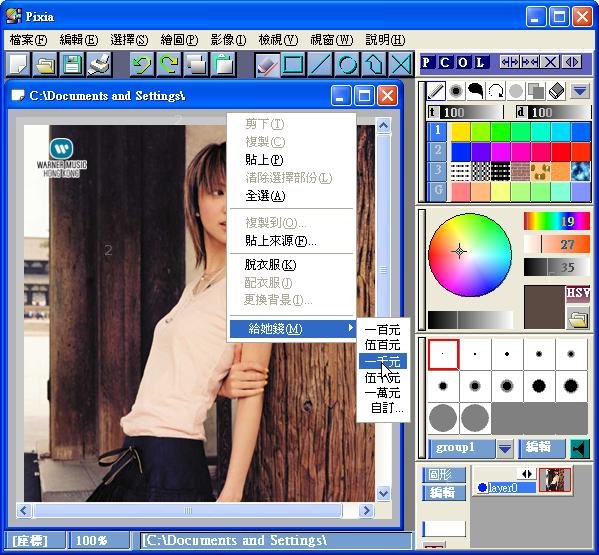The width and height of the screenshot is (599, 555).
Task: Click the 編輯 button below 圖形
Action: (x=444, y=493)
